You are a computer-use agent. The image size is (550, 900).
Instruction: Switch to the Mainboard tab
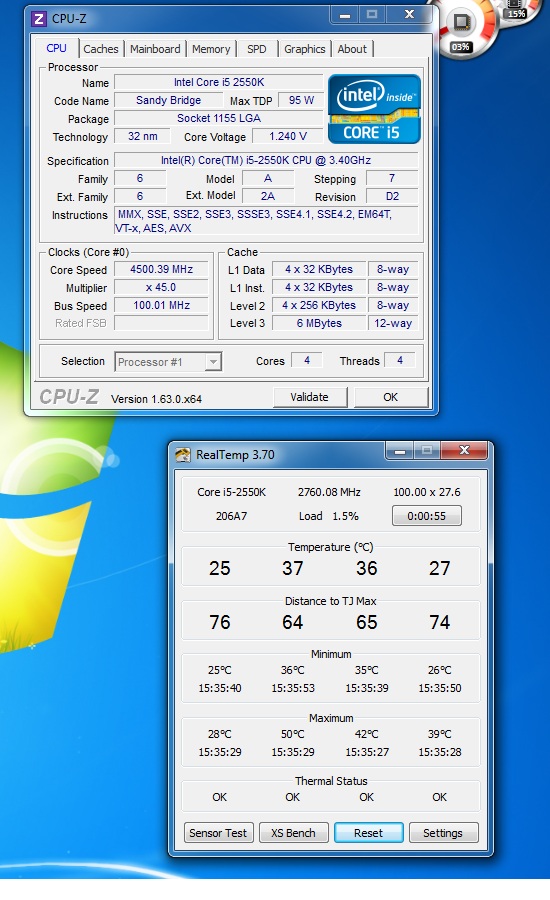click(155, 49)
